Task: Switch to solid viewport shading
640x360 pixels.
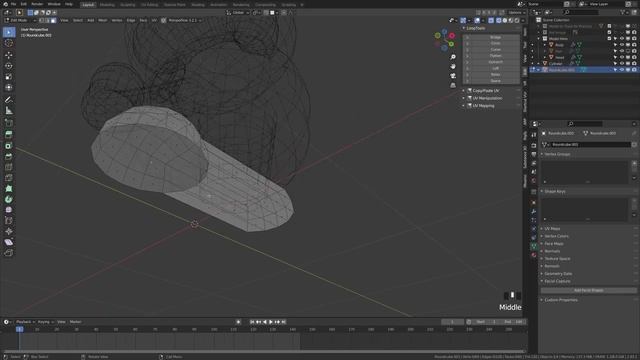Action: click(x=505, y=20)
